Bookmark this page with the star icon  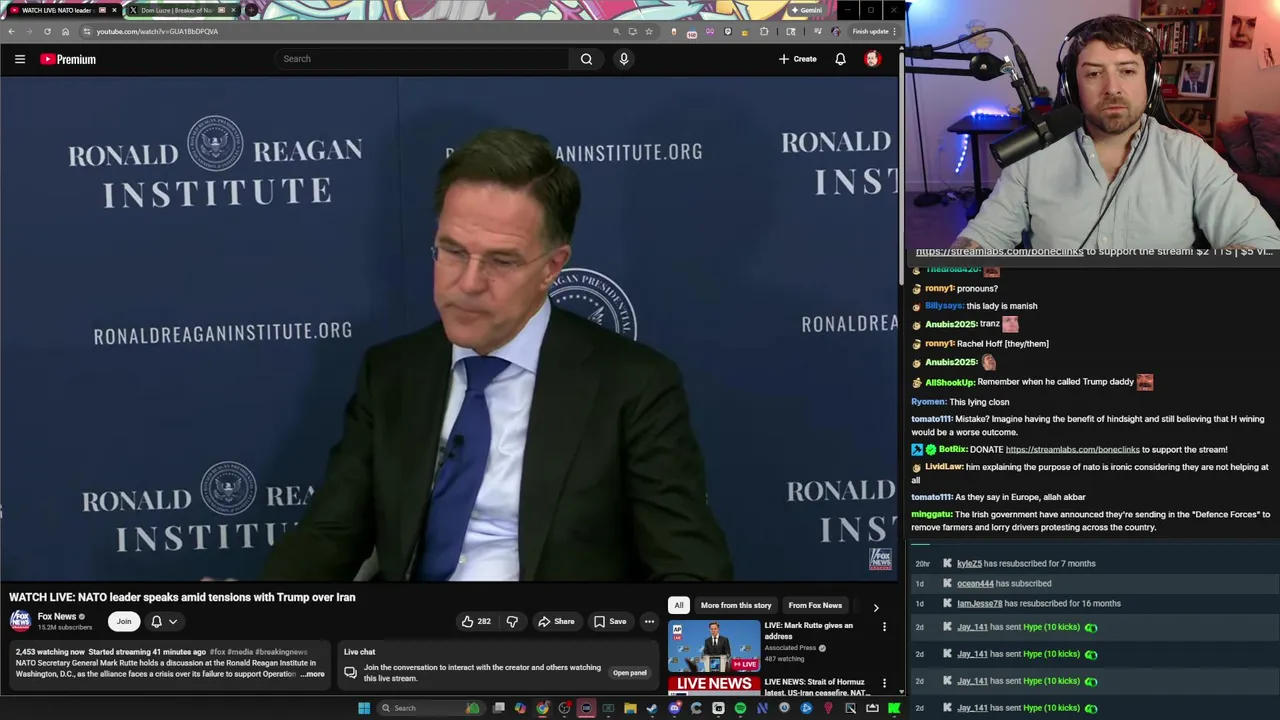649,31
